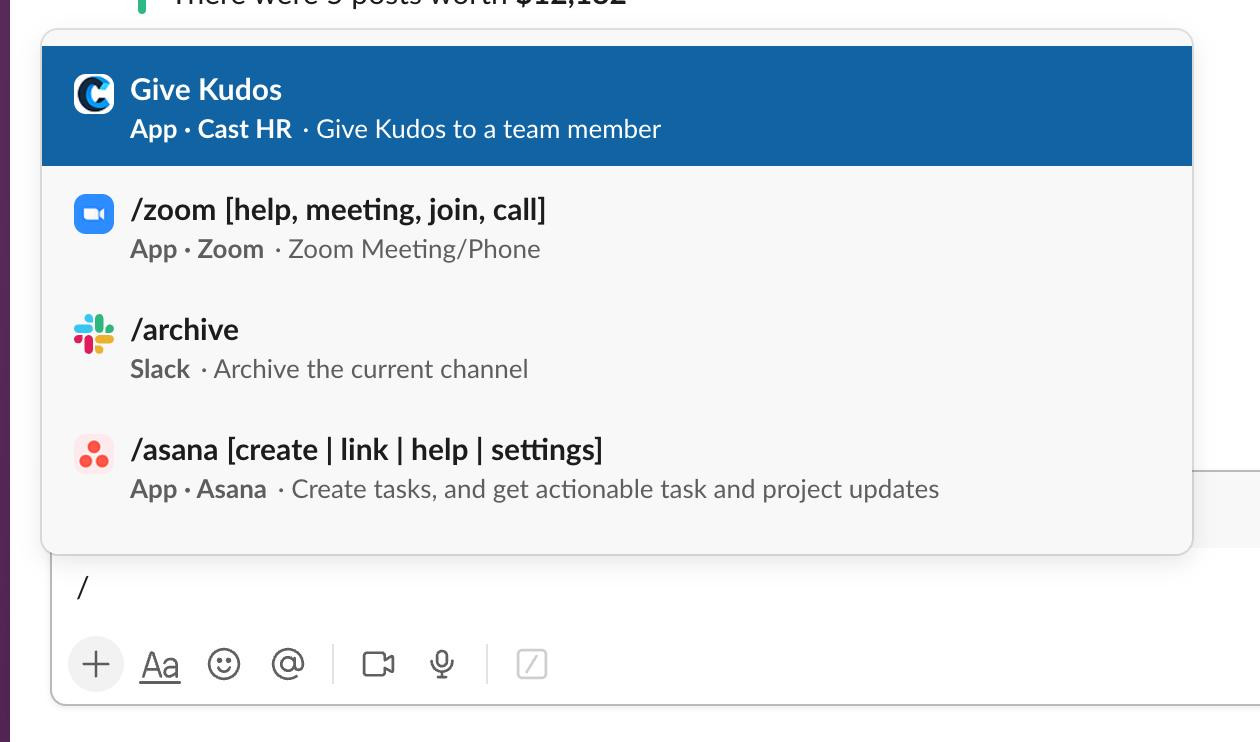Viewport: 1260px width, 742px height.
Task: Click the Cast HR app icon
Action: [93, 94]
